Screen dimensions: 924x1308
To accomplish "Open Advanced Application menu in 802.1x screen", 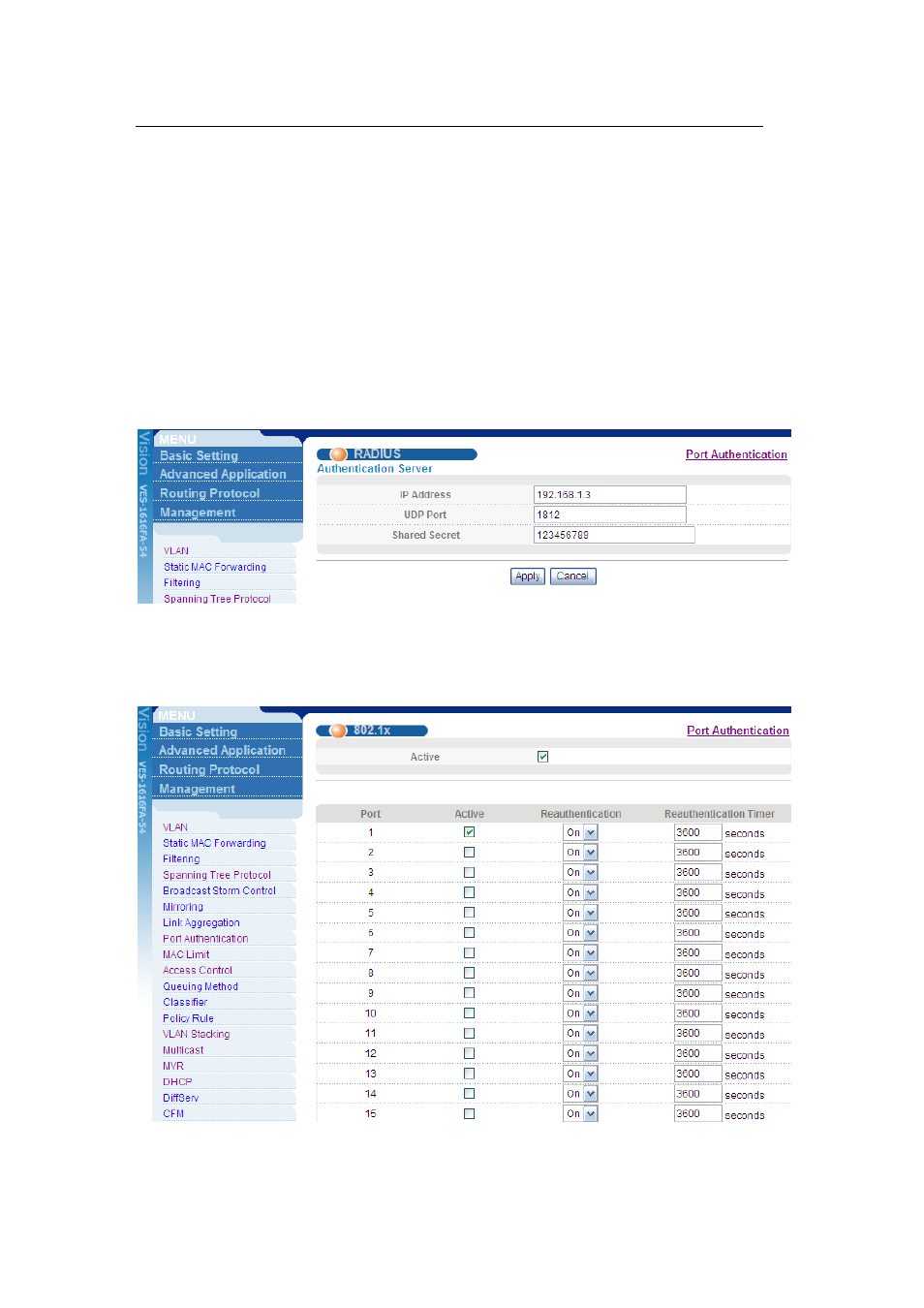I will tap(222, 750).
